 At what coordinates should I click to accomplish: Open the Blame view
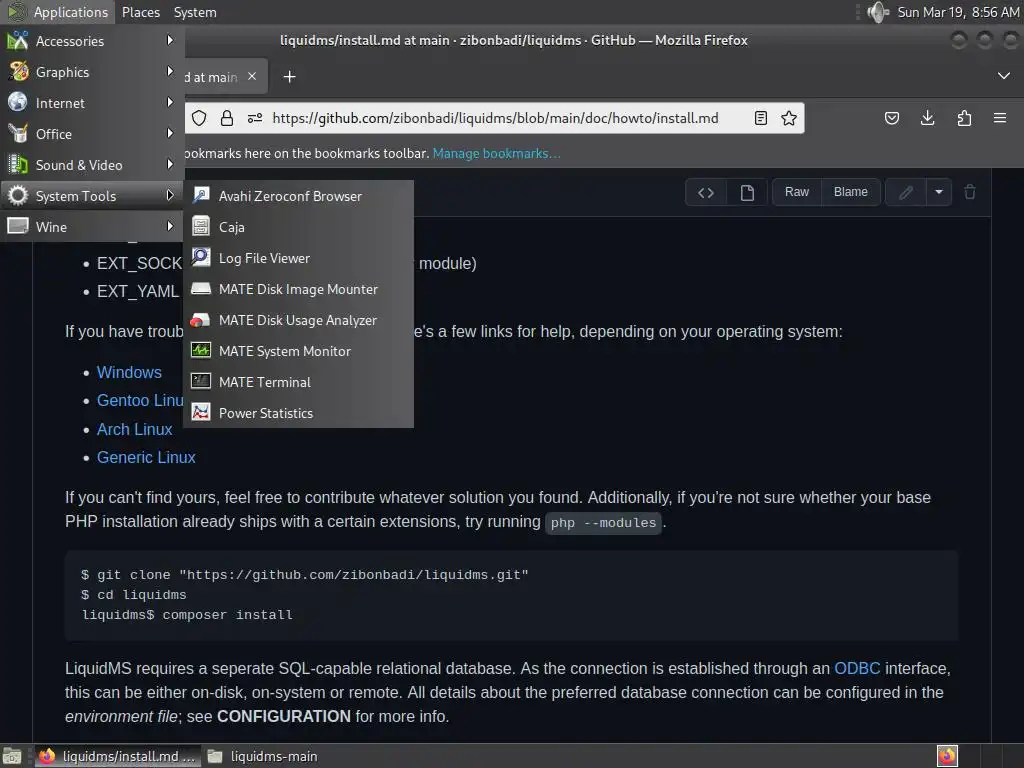851,192
